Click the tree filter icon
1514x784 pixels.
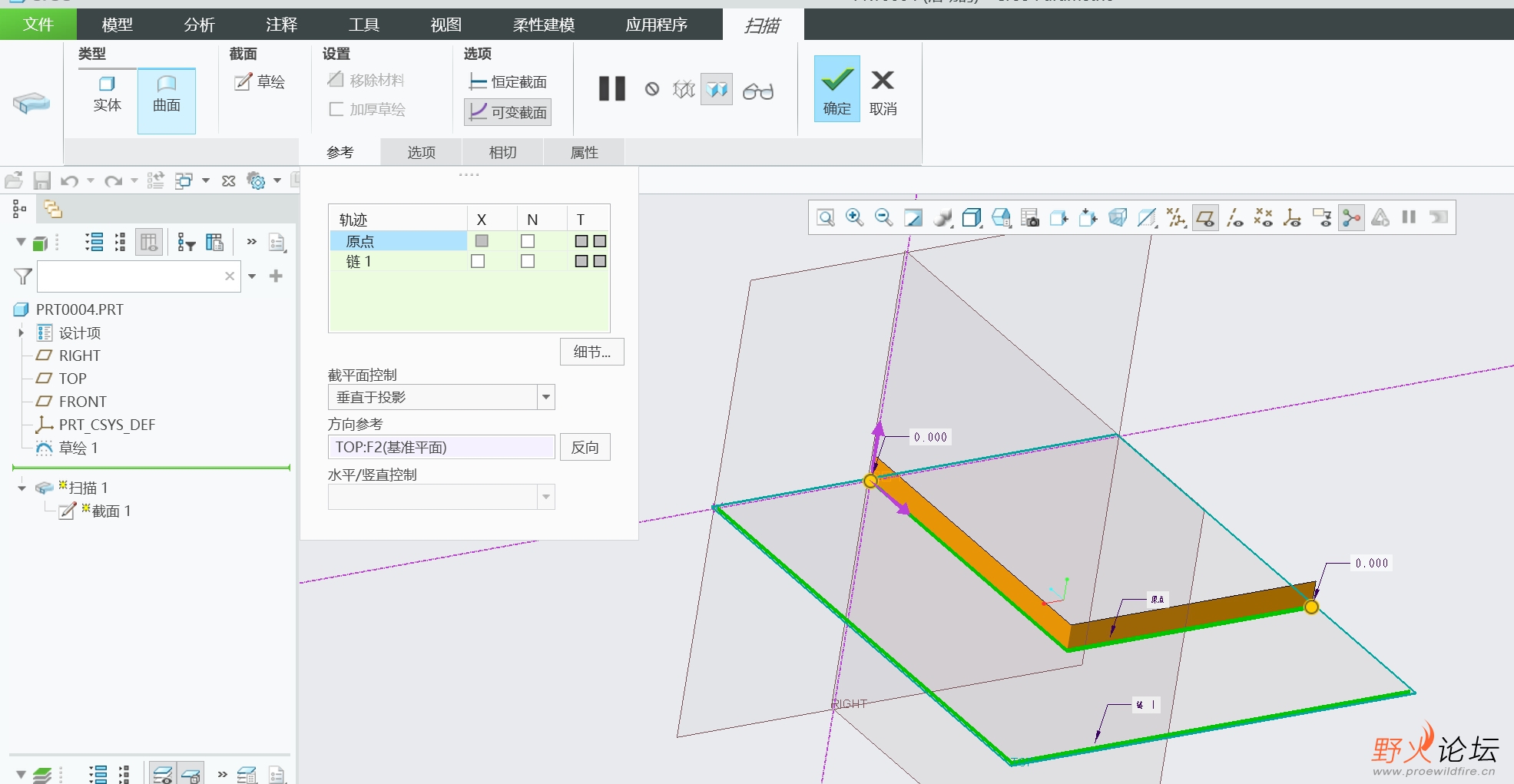click(186, 243)
